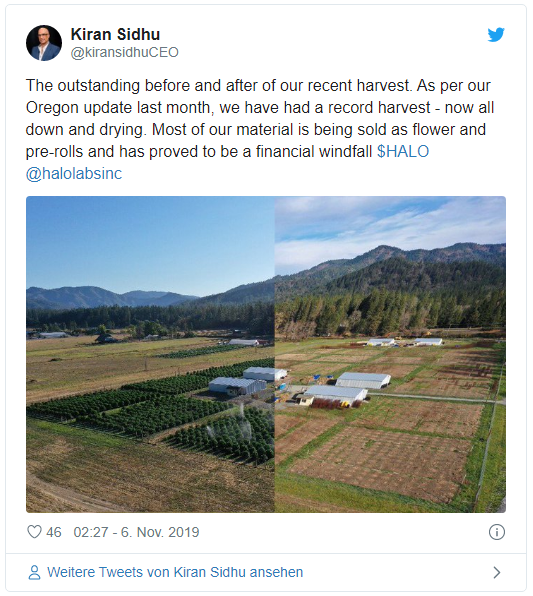Open the before harvest photo on left

pos(150,354)
